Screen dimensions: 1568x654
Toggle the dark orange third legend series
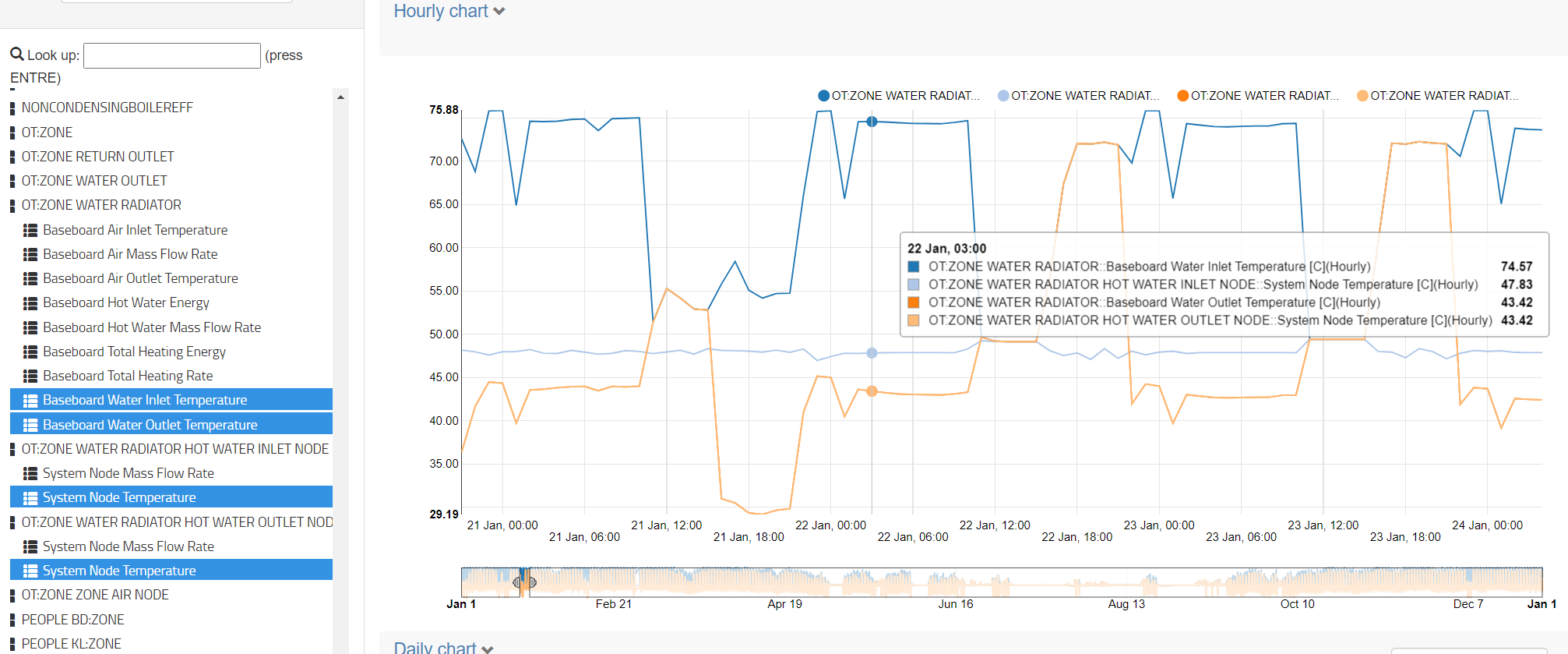tap(1258, 96)
